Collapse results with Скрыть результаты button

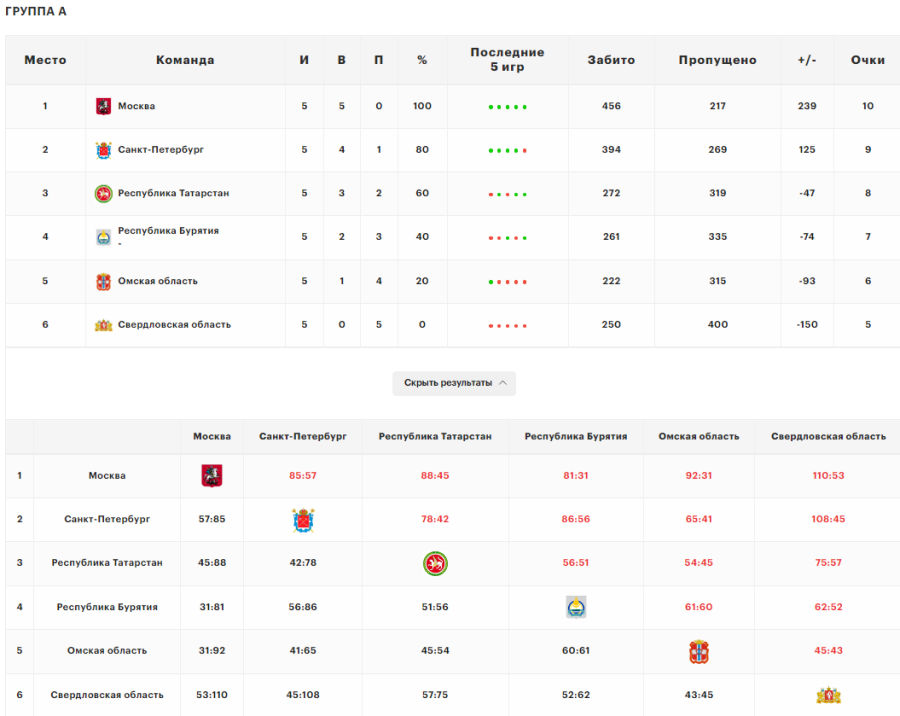point(448,383)
